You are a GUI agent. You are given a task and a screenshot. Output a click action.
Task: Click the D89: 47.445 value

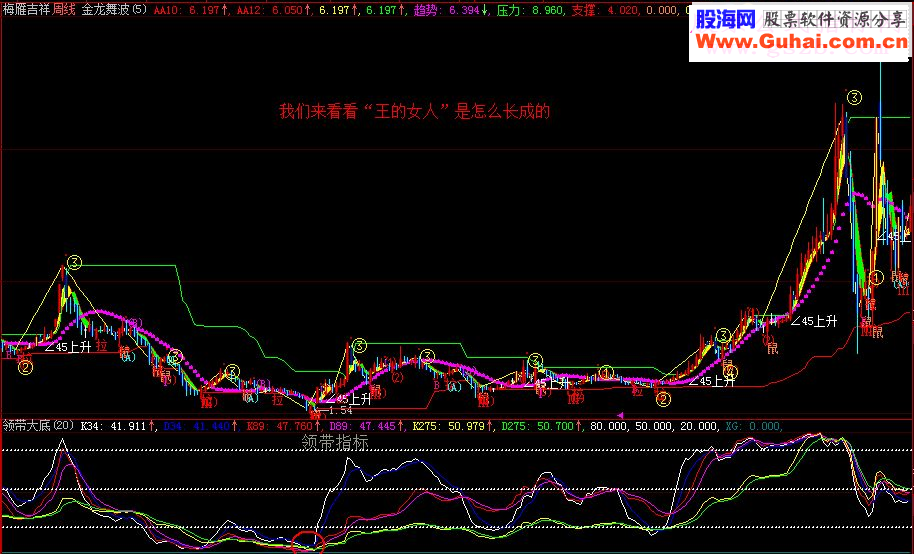(365, 426)
